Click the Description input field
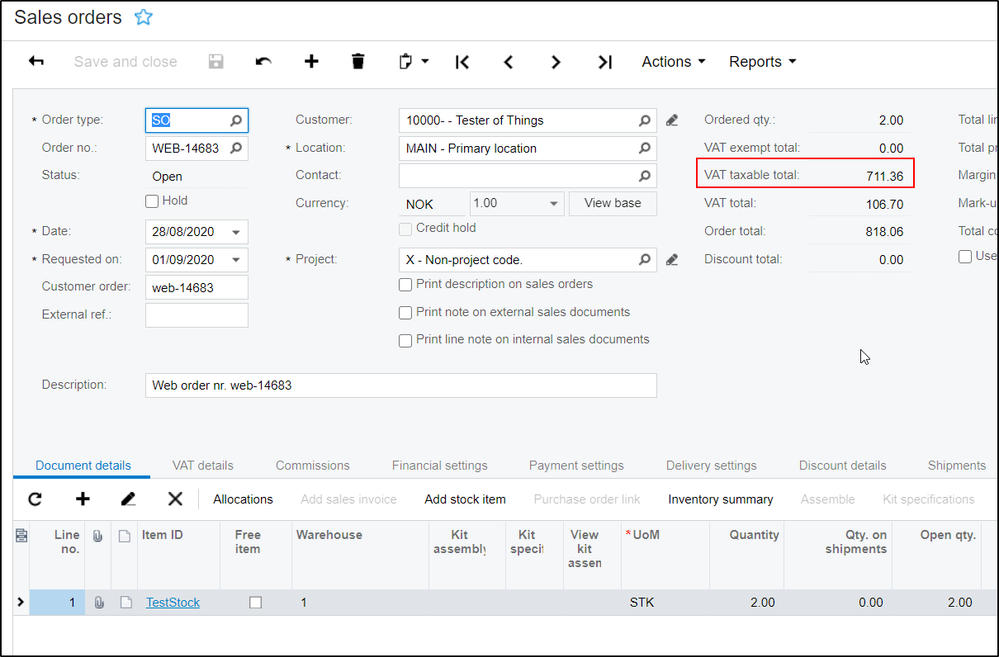This screenshot has width=999, height=657. 400,385
